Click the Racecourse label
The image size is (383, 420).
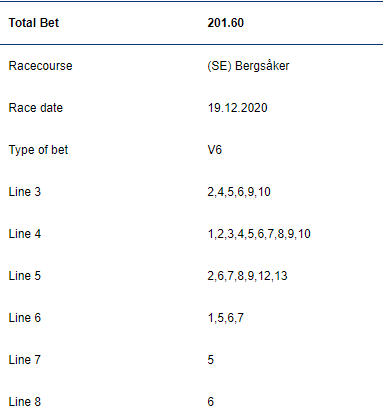(x=40, y=66)
